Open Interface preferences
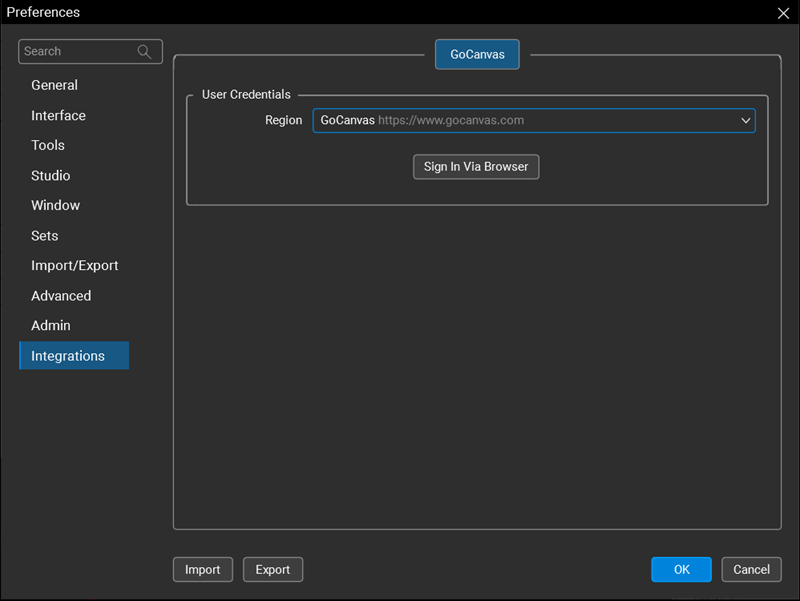Image resolution: width=800 pixels, height=601 pixels. tap(58, 116)
